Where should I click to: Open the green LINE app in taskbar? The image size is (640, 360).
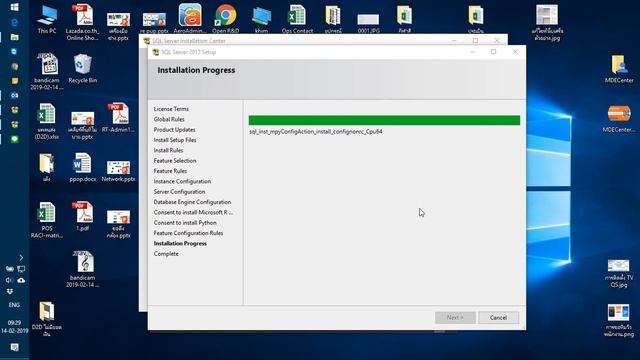coord(14,139)
